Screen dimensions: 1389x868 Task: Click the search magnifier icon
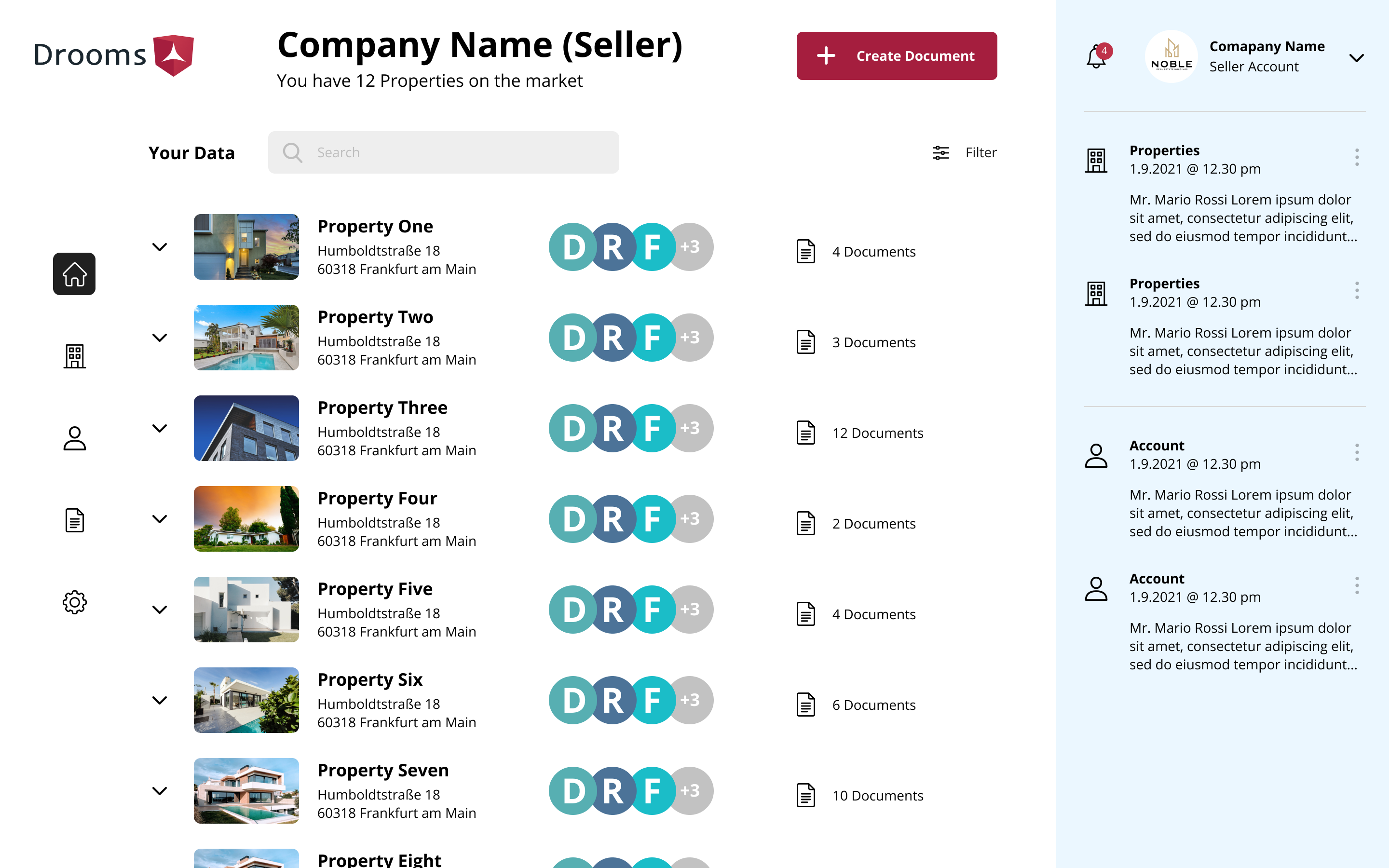tap(293, 152)
